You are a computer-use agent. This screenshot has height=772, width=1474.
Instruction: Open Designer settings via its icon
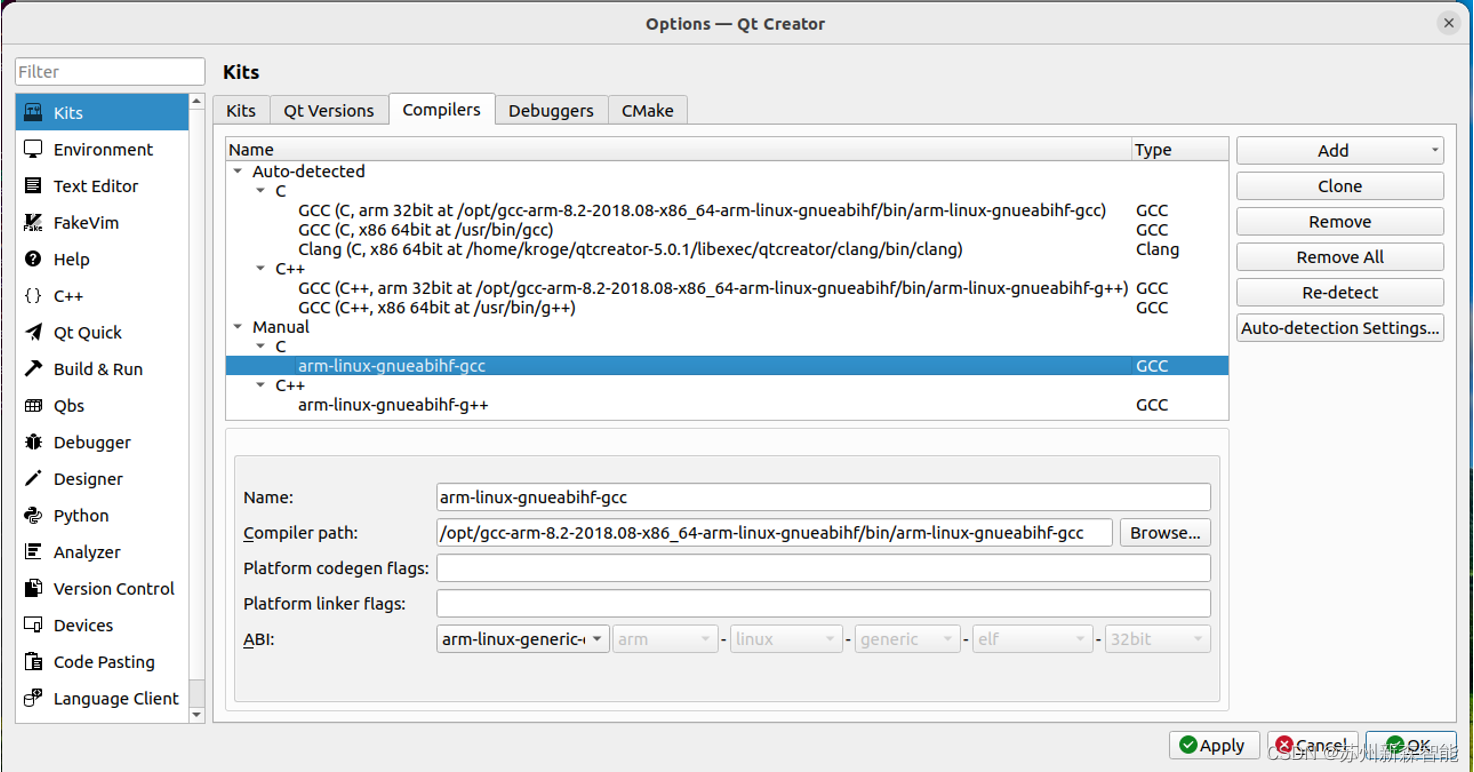pos(33,478)
